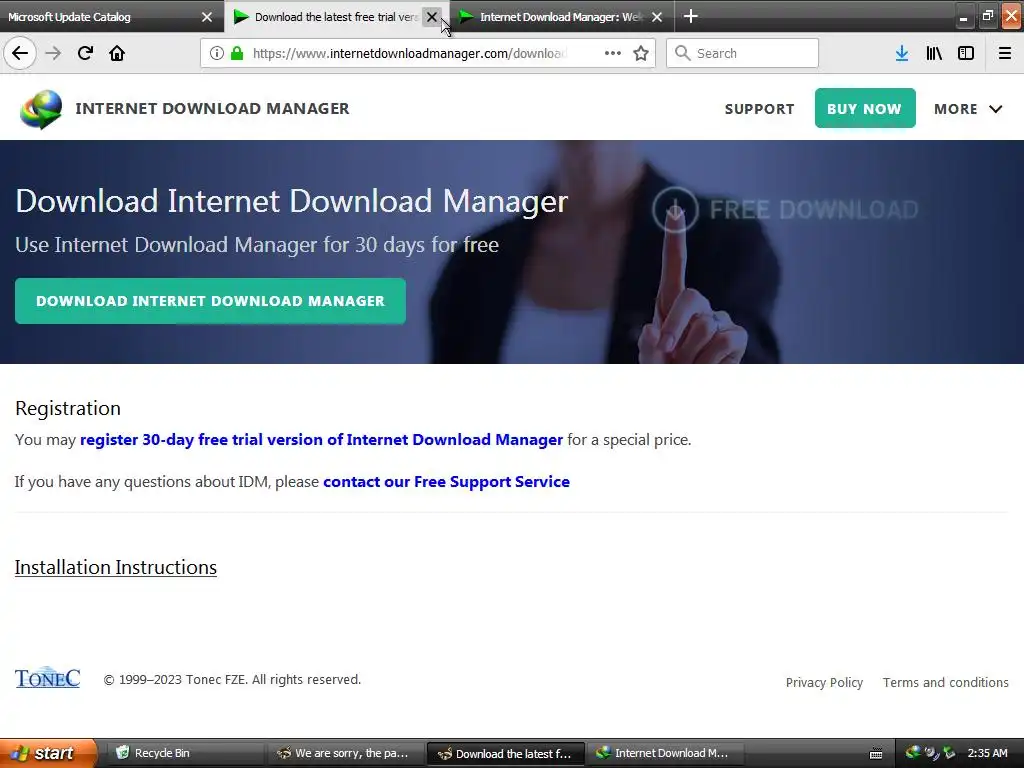Screen dimensions: 1024x768
Task: Open register 30-day free trial version link
Action: point(321,440)
